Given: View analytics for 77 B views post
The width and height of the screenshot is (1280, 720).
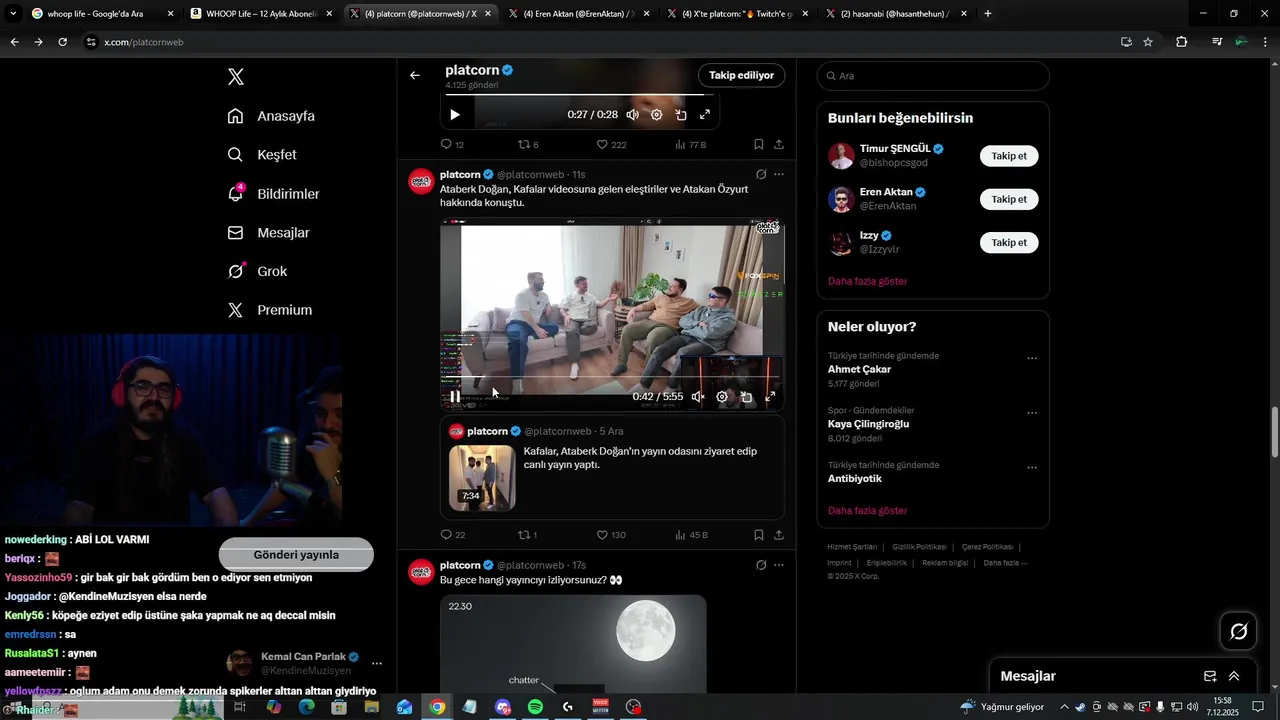Looking at the screenshot, I should click(691, 145).
